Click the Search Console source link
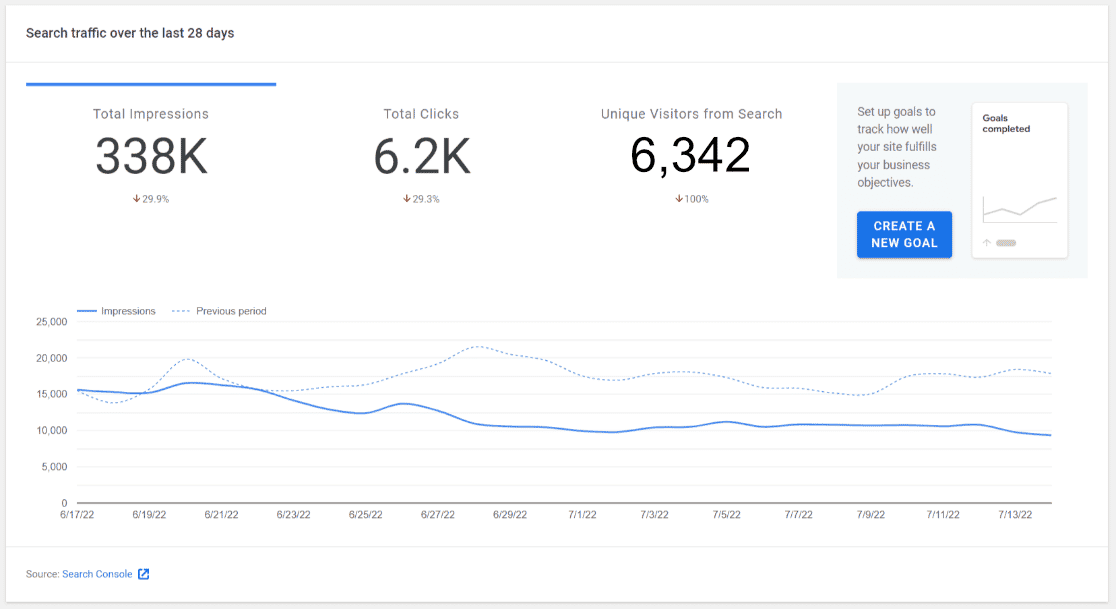1116x609 pixels. pyautogui.click(x=97, y=574)
